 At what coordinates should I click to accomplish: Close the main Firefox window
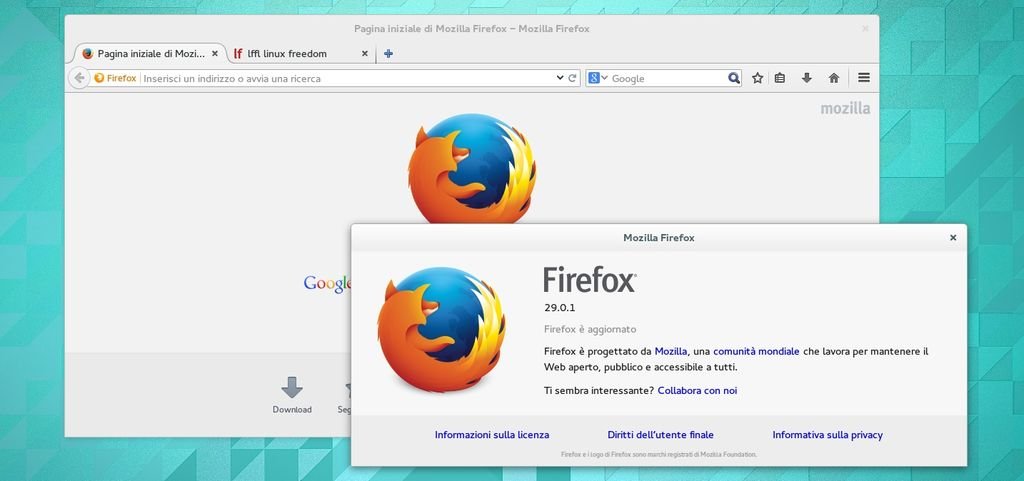pos(865,29)
